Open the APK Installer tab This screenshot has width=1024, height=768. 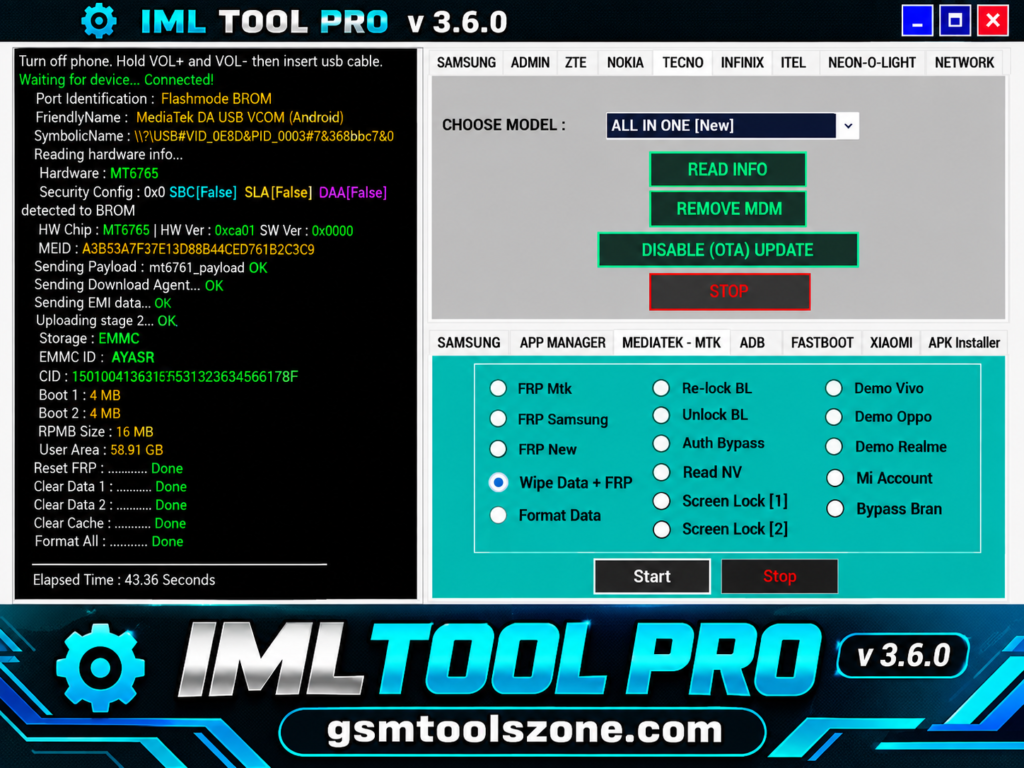(x=964, y=343)
